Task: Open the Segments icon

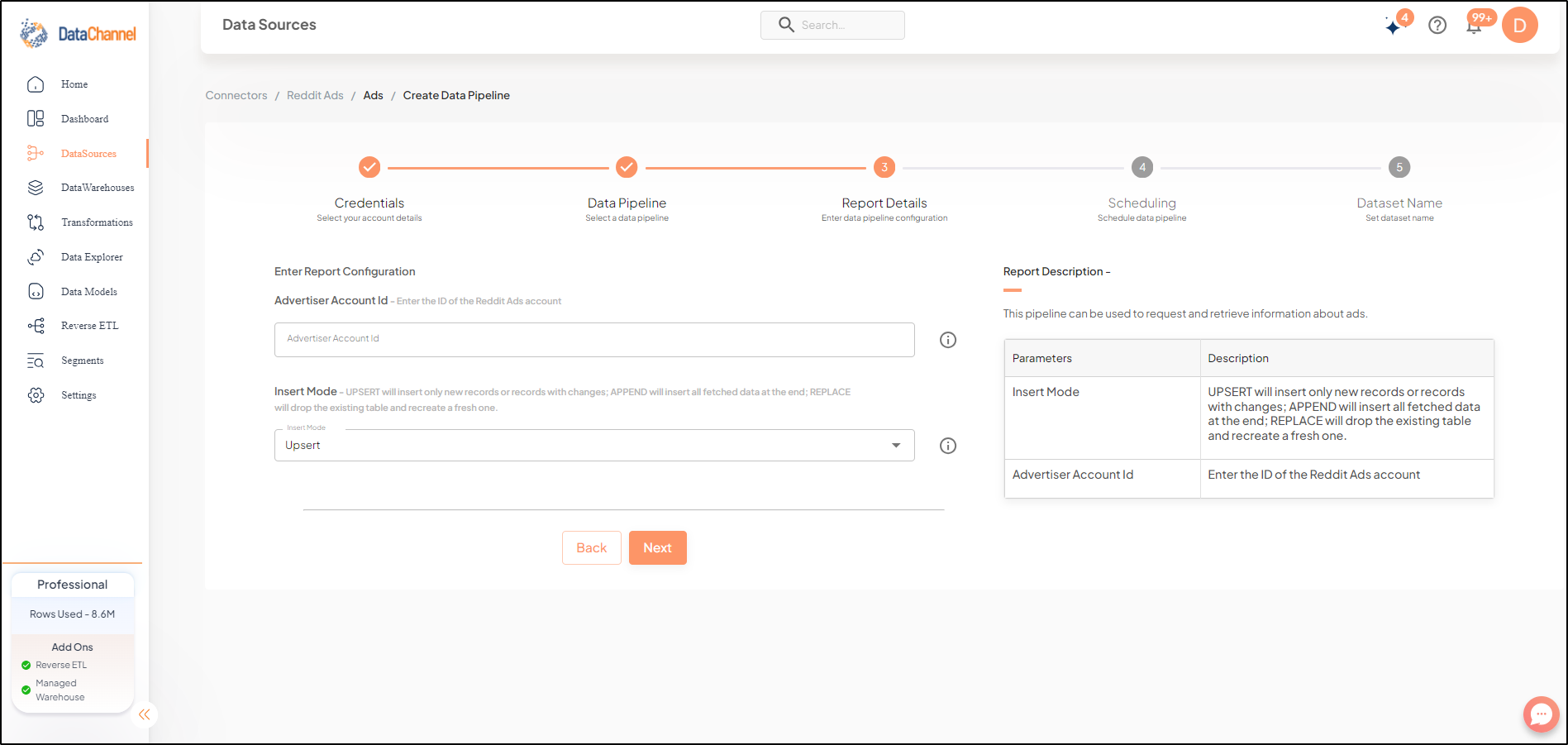Action: [36, 361]
